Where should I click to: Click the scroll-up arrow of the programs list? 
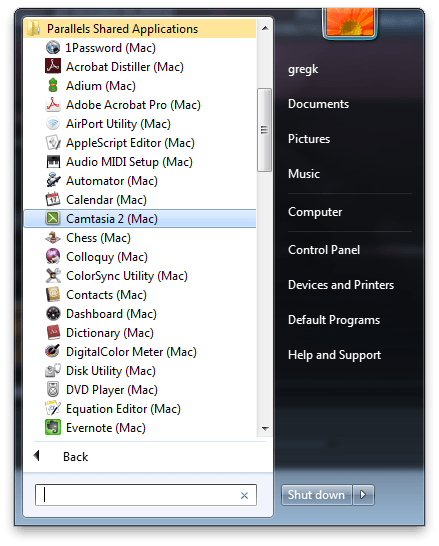point(265,28)
